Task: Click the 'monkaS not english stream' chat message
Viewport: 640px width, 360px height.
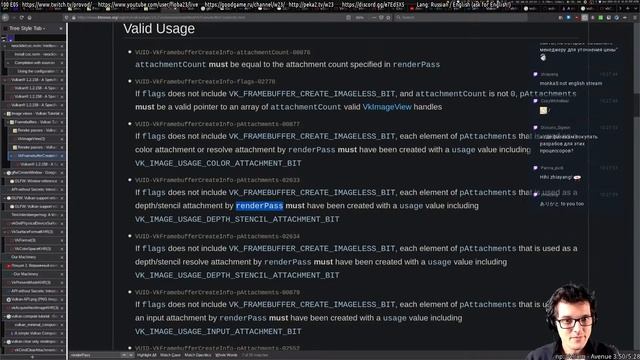Action: click(571, 83)
